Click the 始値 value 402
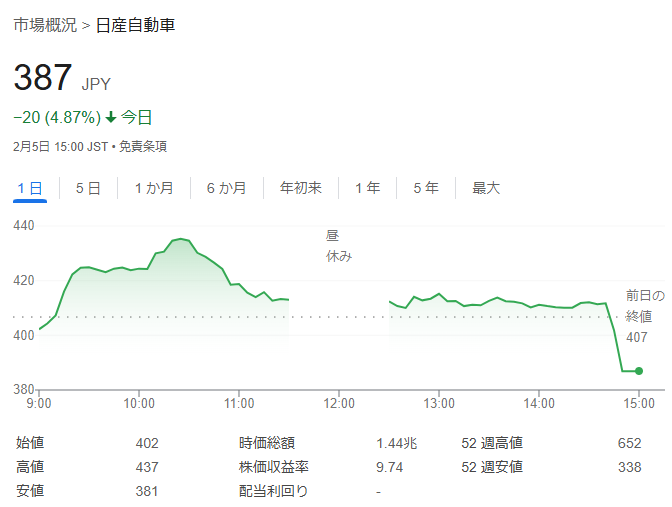This screenshot has width=672, height=507. [x=147, y=443]
